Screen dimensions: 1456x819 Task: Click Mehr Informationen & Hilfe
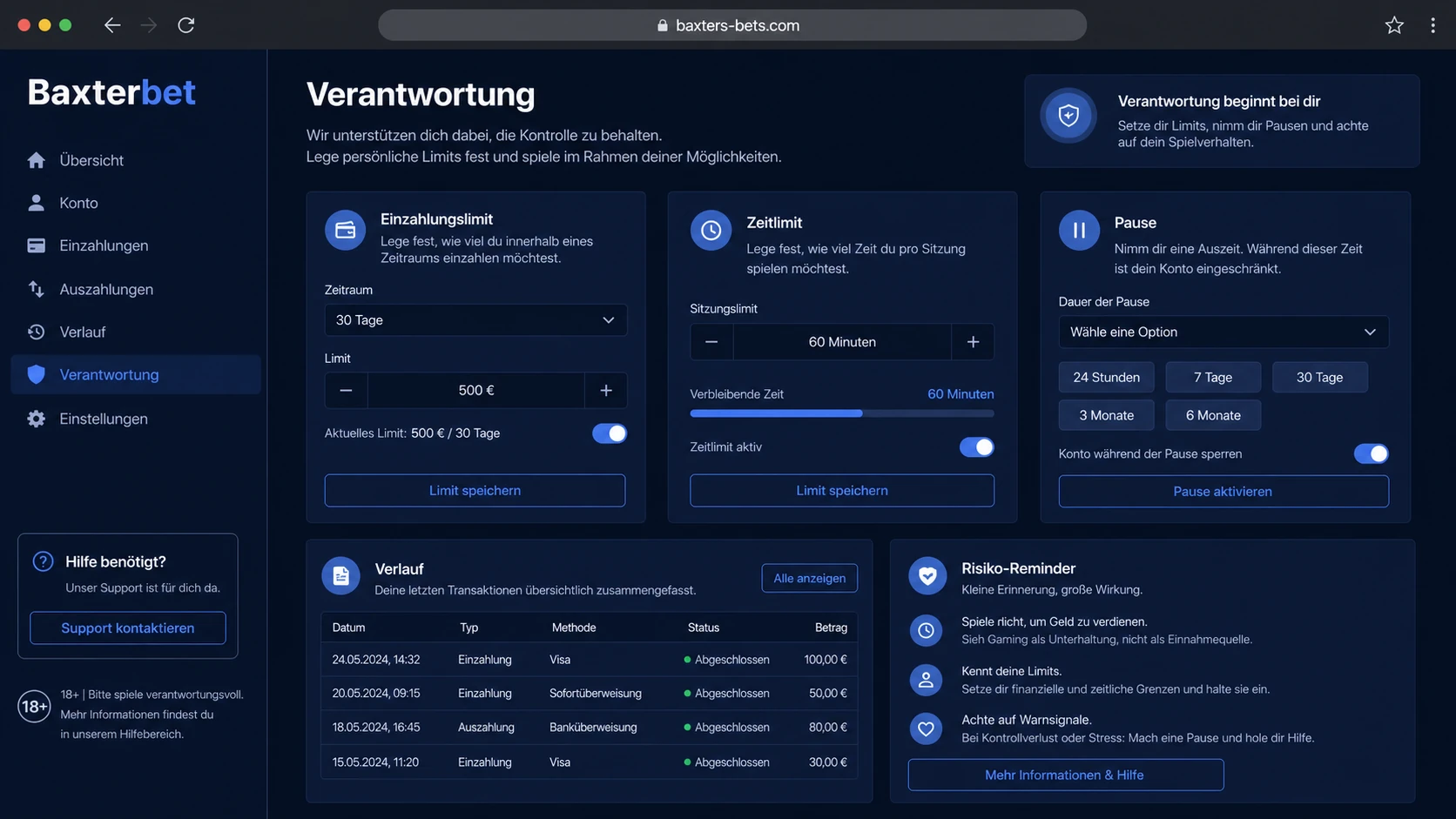pyautogui.click(x=1065, y=775)
